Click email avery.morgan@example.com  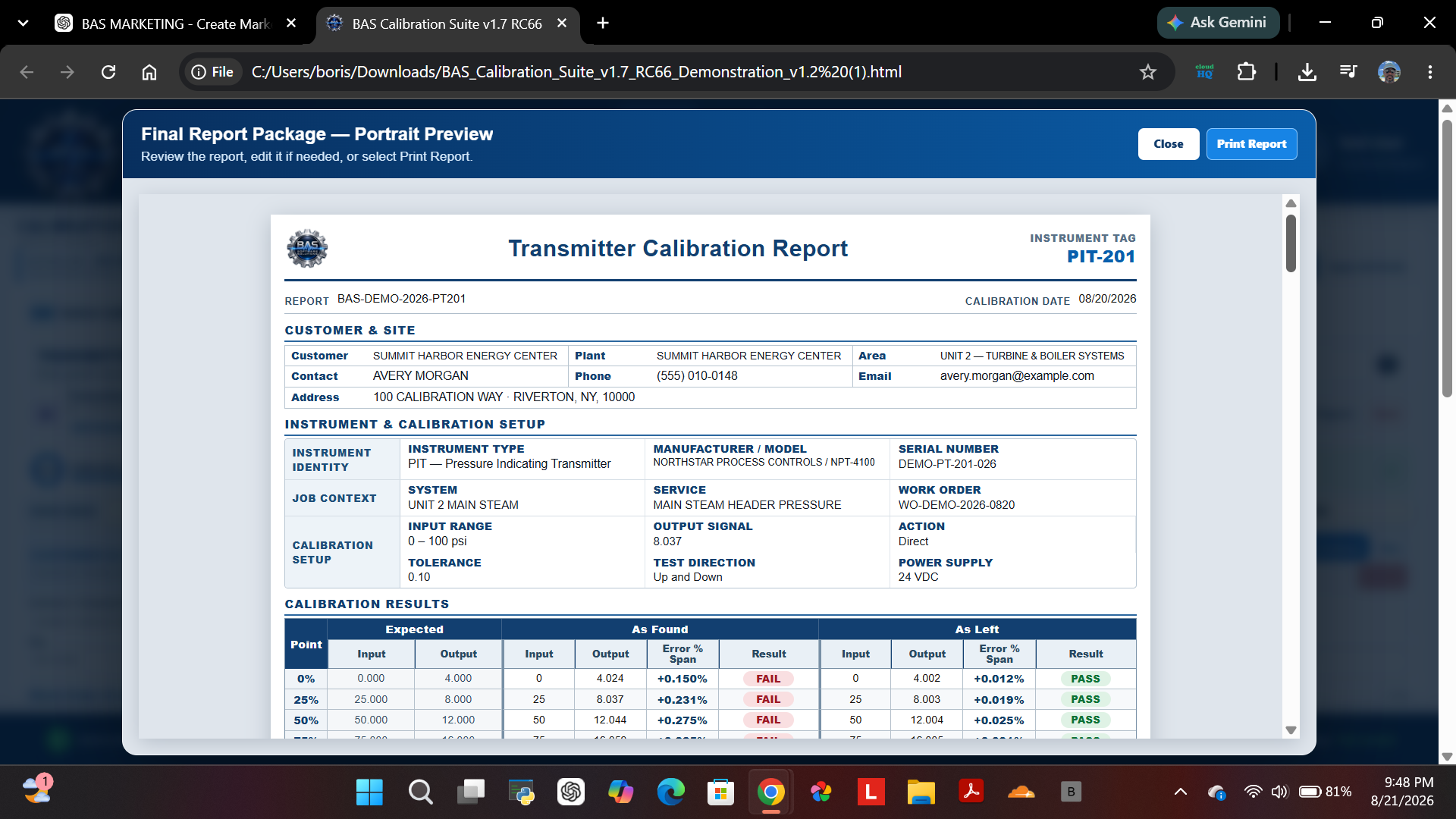1017,376
